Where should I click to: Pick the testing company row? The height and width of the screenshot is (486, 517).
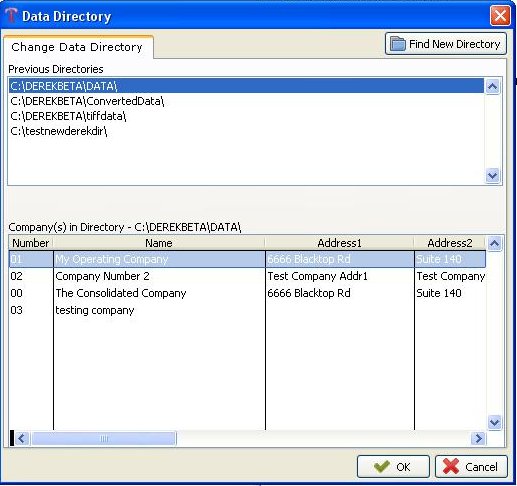pos(247,310)
